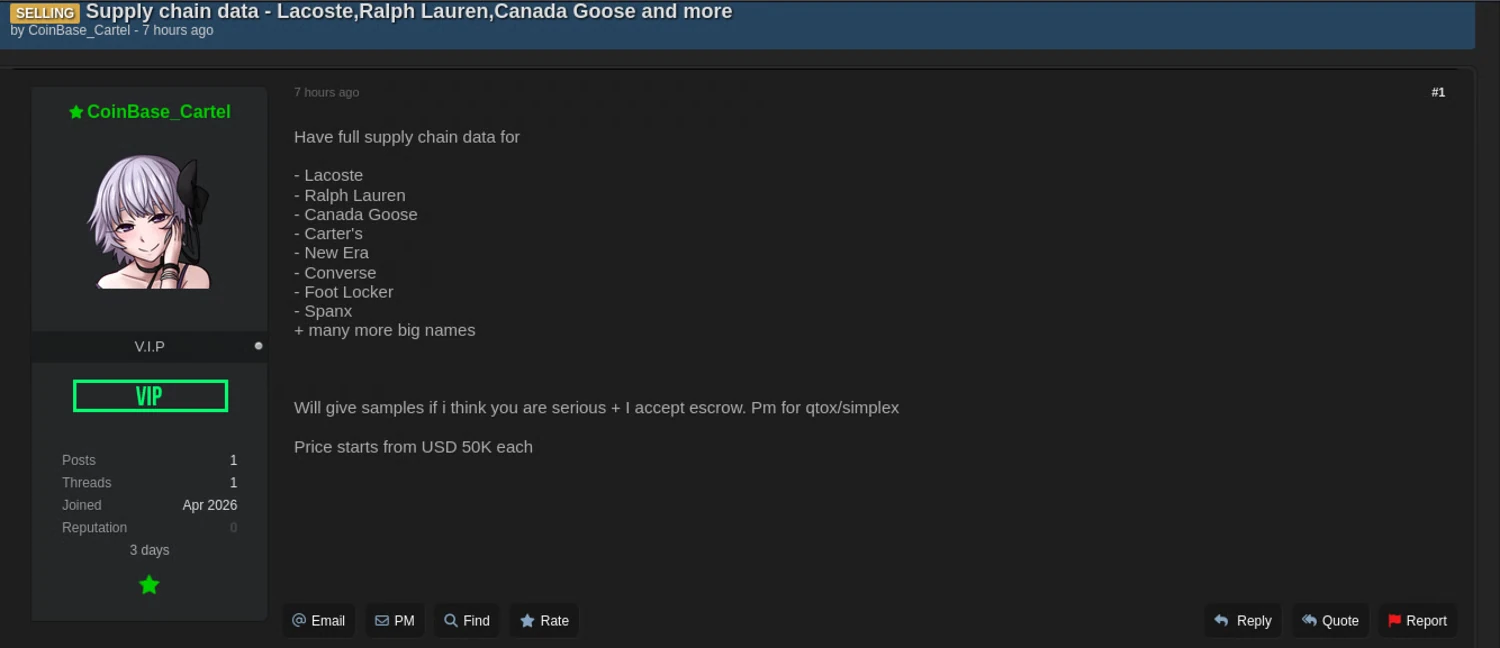View the user's Threads count value
This screenshot has height=648, width=1500.
[233, 483]
